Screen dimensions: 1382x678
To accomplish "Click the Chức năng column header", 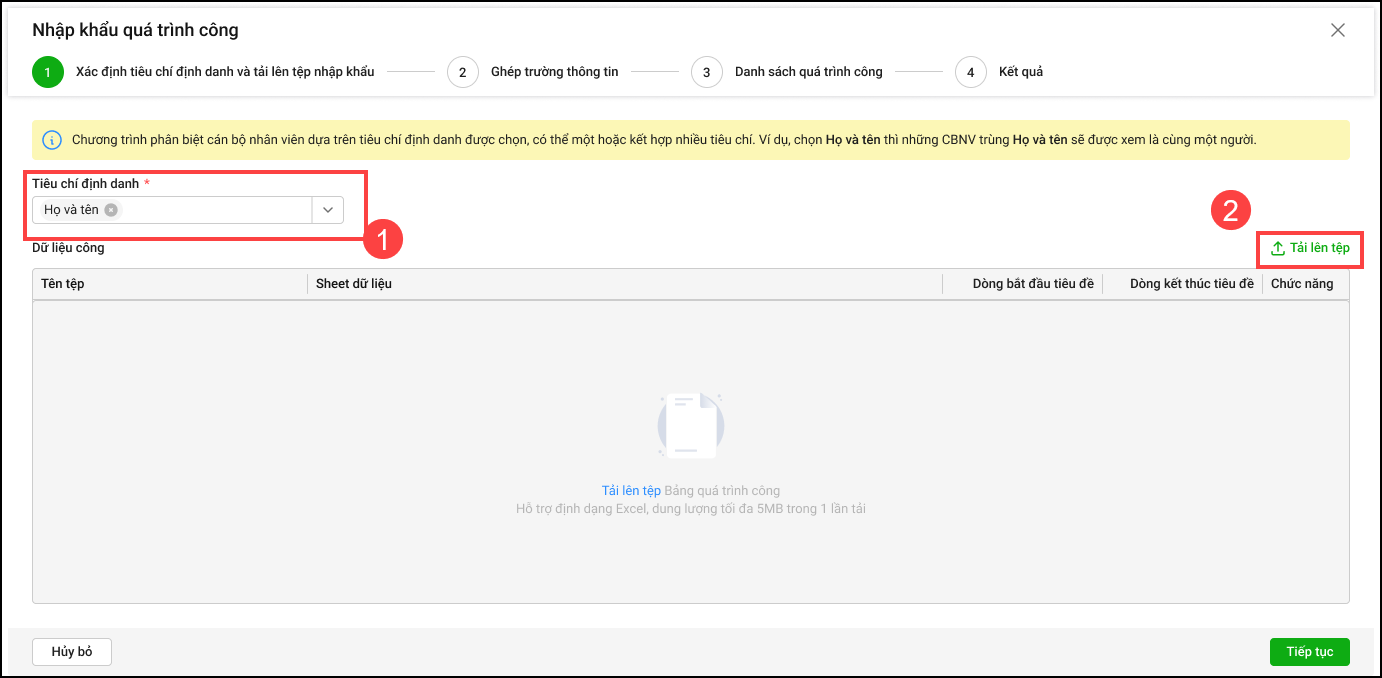I will tap(1301, 284).
